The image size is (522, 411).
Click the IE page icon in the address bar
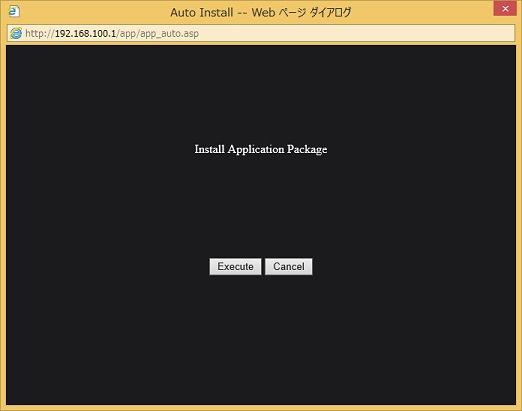click(16, 33)
